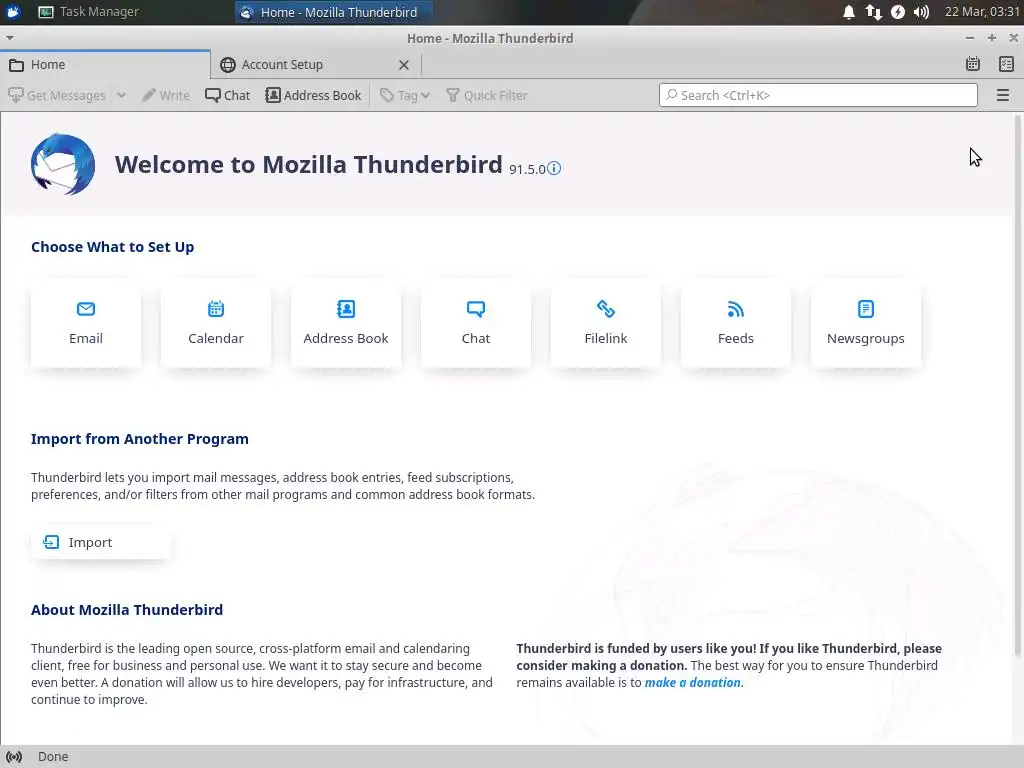Image resolution: width=1024 pixels, height=768 pixels.
Task: Expand the Get Messages dropdown arrow
Action: (121, 95)
